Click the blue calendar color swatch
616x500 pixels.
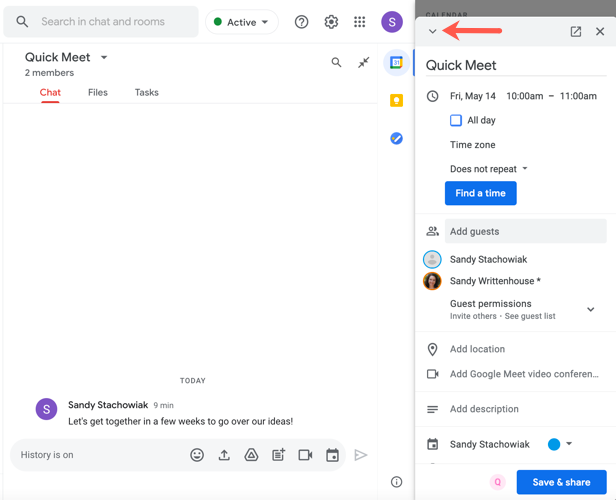[554, 444]
